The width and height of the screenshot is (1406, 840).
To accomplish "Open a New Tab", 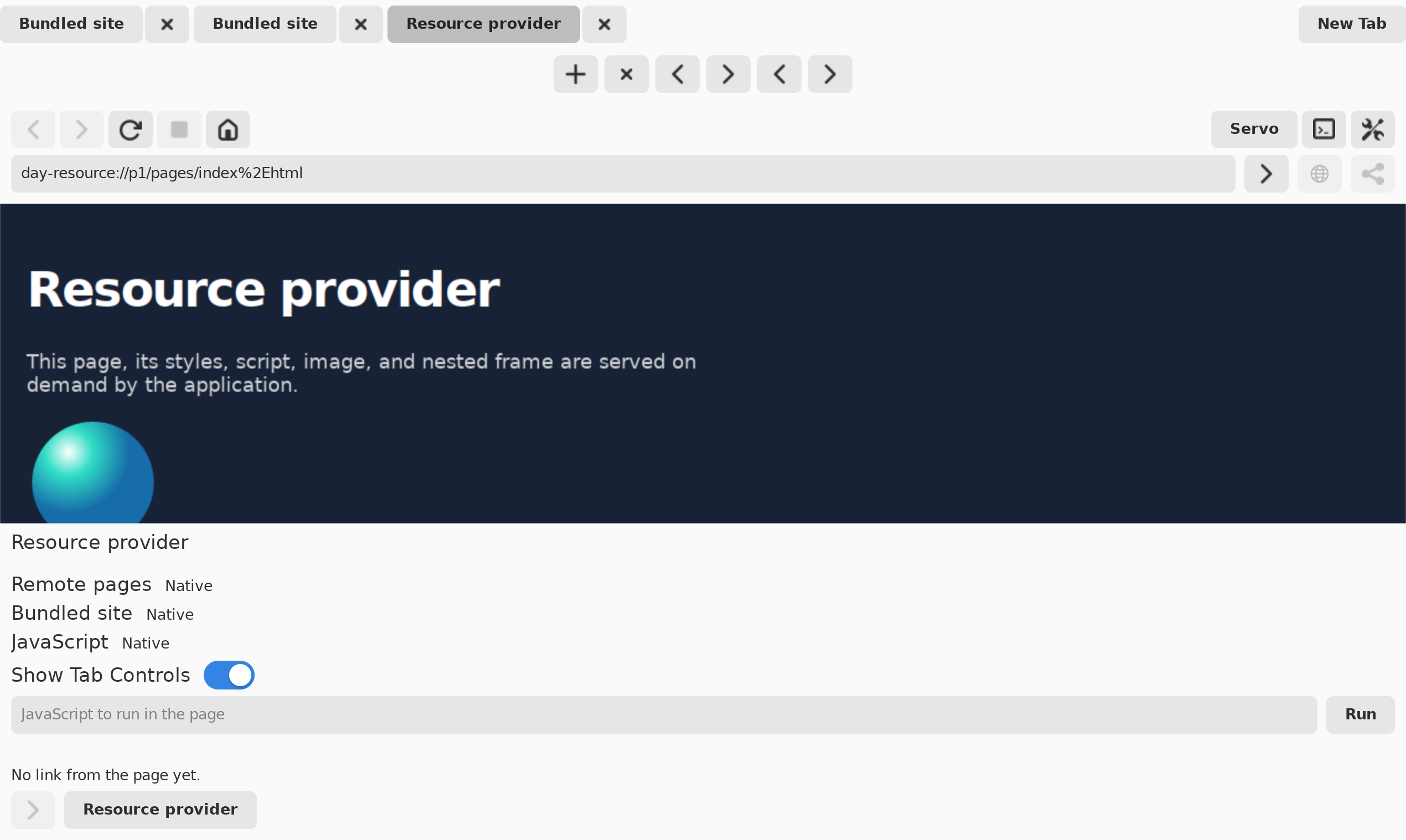I will point(1352,24).
